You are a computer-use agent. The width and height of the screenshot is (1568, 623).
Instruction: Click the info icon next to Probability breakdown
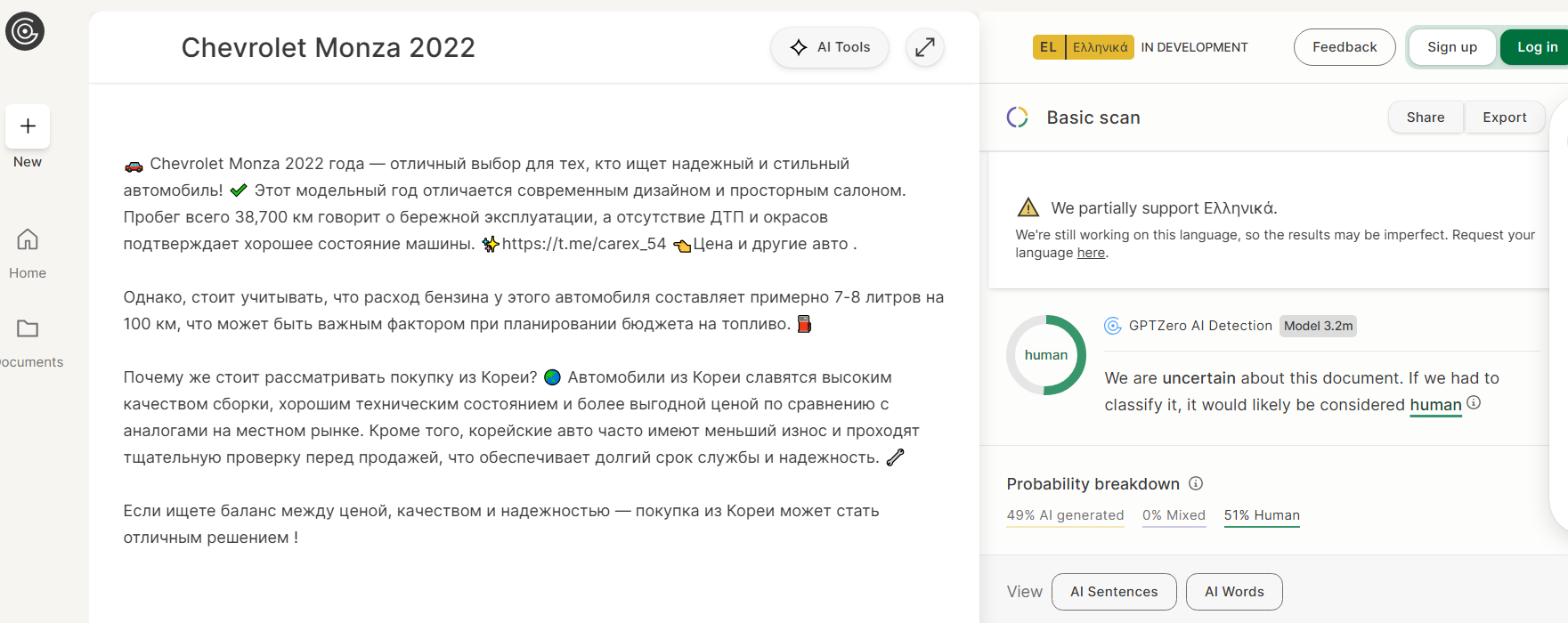click(1196, 483)
